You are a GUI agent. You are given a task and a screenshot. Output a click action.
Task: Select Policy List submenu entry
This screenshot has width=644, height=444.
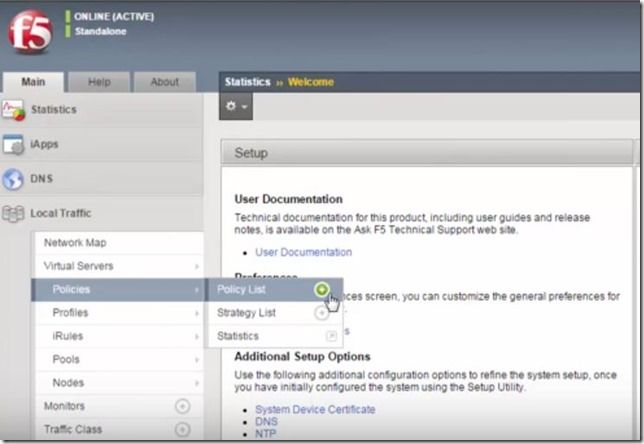(x=241, y=289)
